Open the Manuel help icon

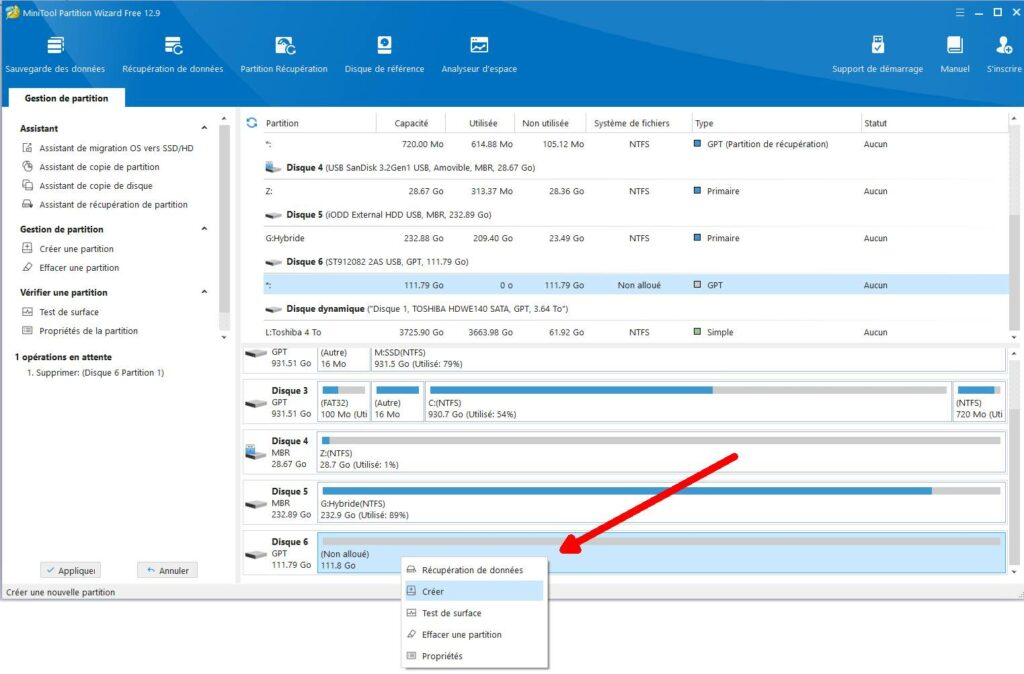[954, 54]
